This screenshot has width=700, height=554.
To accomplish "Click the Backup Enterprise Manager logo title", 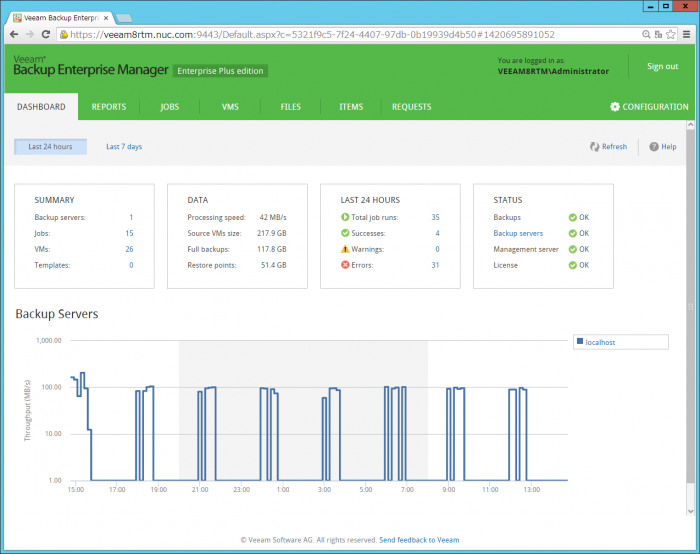I will (91, 70).
